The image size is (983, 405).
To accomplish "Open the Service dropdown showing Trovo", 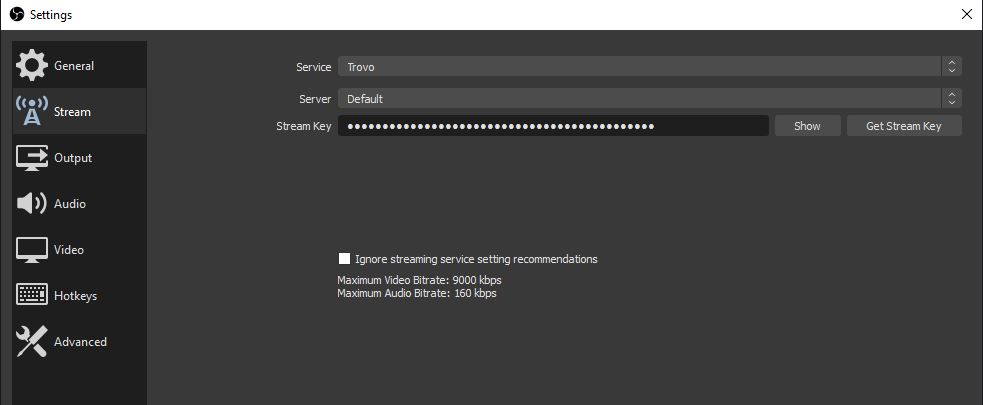I will pyautogui.click(x=640, y=67).
